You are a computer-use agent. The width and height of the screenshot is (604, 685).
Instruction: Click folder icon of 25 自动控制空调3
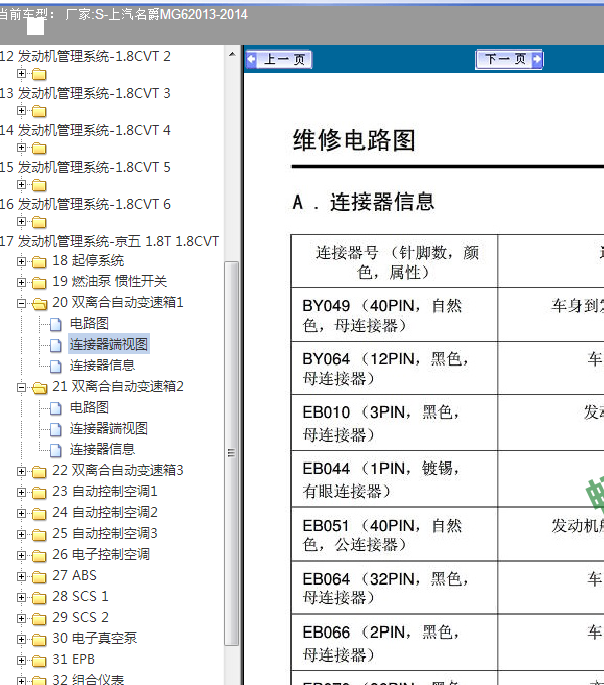(x=39, y=535)
